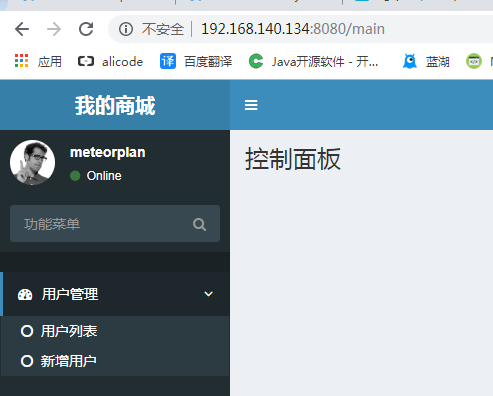Go back with the browser back arrow
Image resolution: width=493 pixels, height=396 pixels.
pos(22,29)
